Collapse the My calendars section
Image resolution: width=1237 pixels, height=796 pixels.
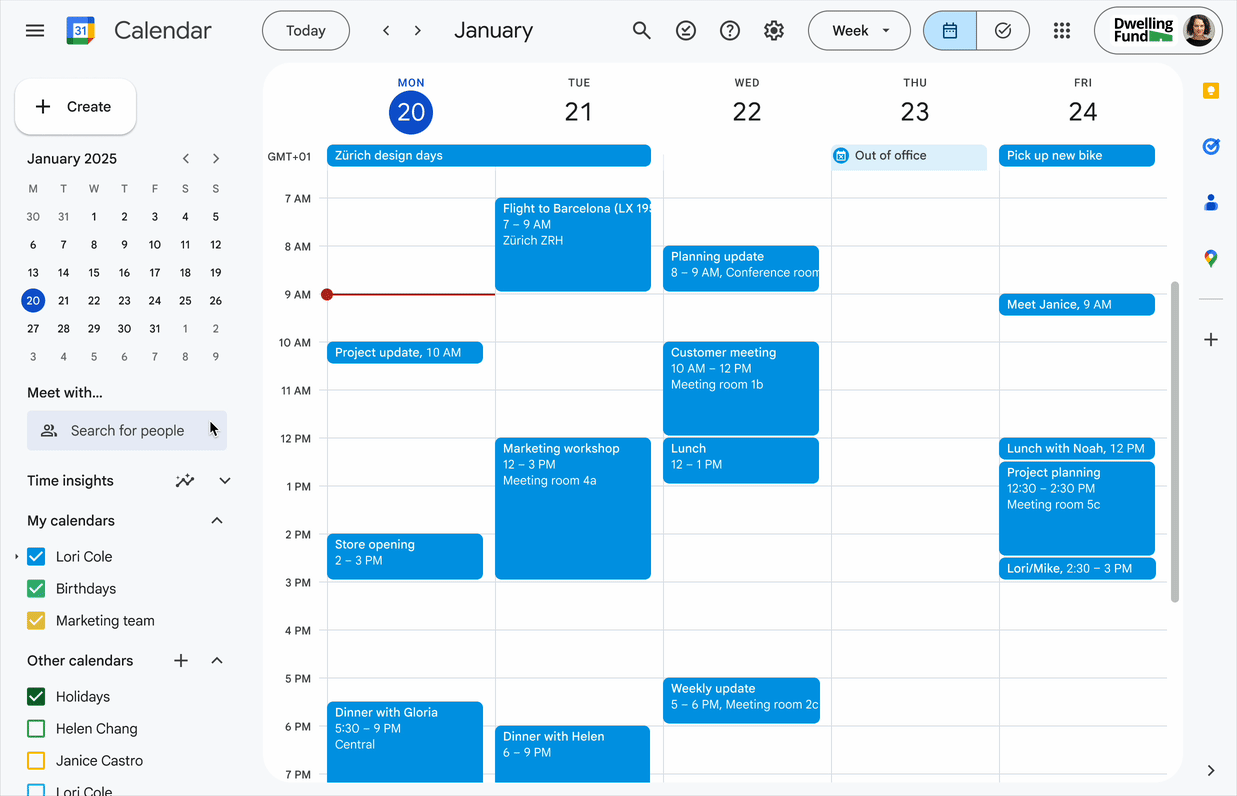coord(216,520)
